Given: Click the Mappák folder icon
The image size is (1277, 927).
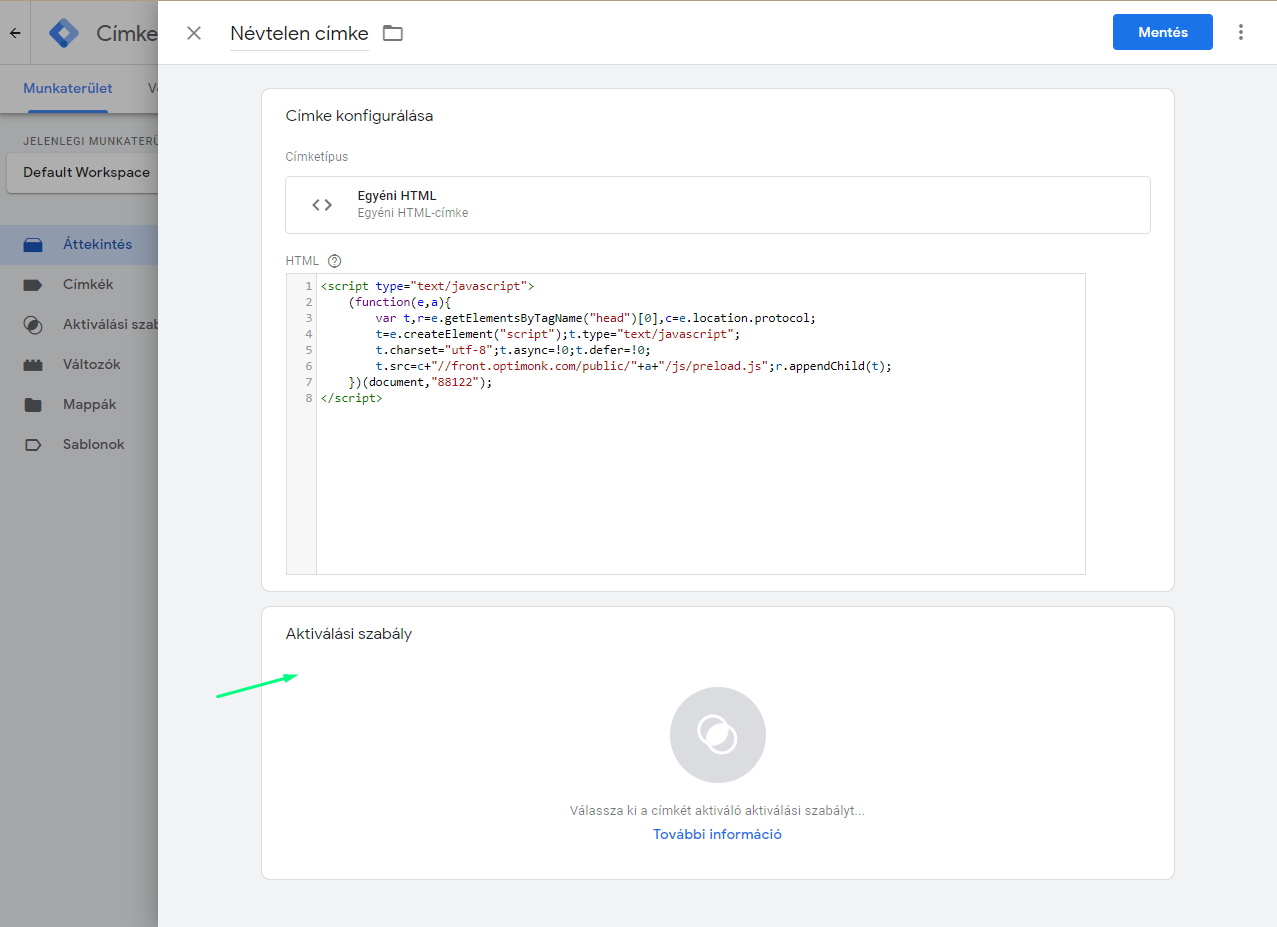Looking at the screenshot, I should (33, 404).
